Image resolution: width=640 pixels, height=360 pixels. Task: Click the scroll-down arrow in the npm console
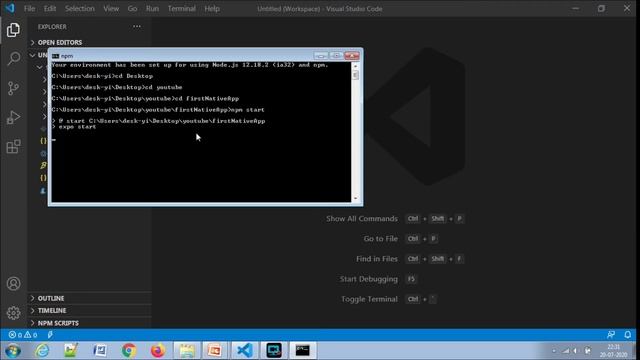point(355,198)
